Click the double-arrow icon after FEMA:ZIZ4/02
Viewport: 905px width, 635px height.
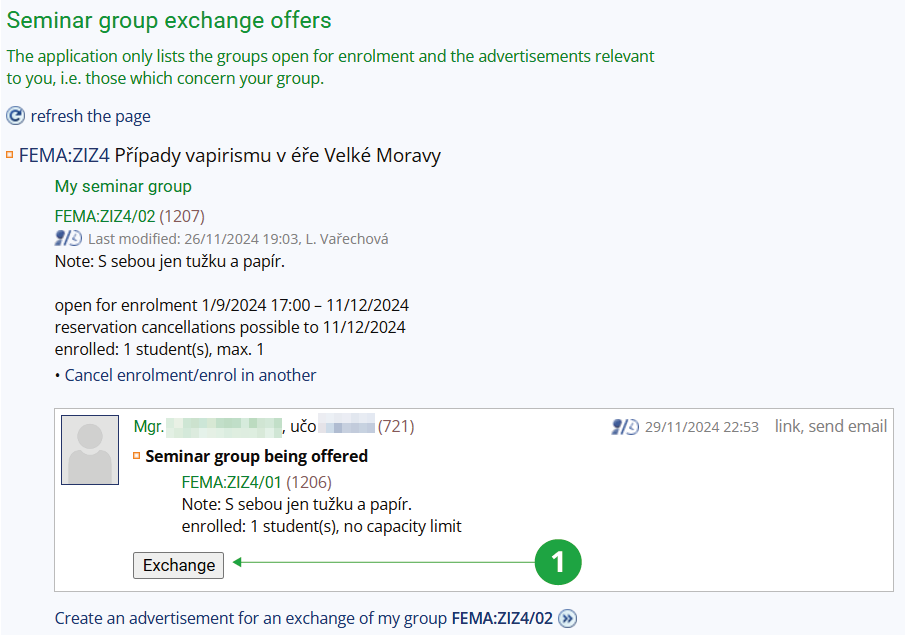coord(568,618)
